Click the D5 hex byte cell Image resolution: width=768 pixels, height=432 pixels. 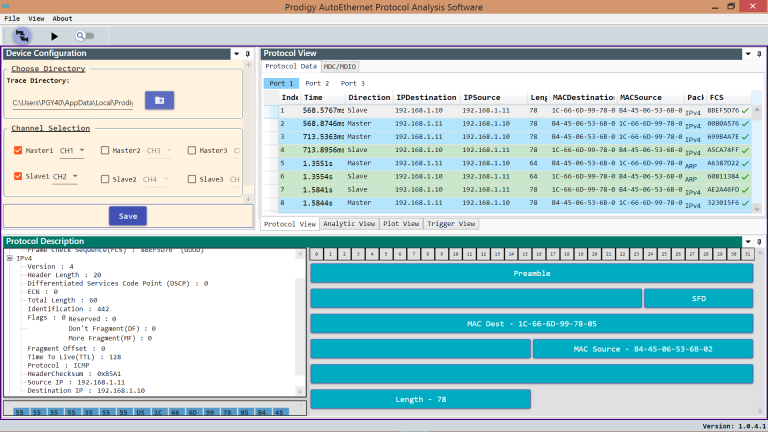pyautogui.click(x=141, y=412)
